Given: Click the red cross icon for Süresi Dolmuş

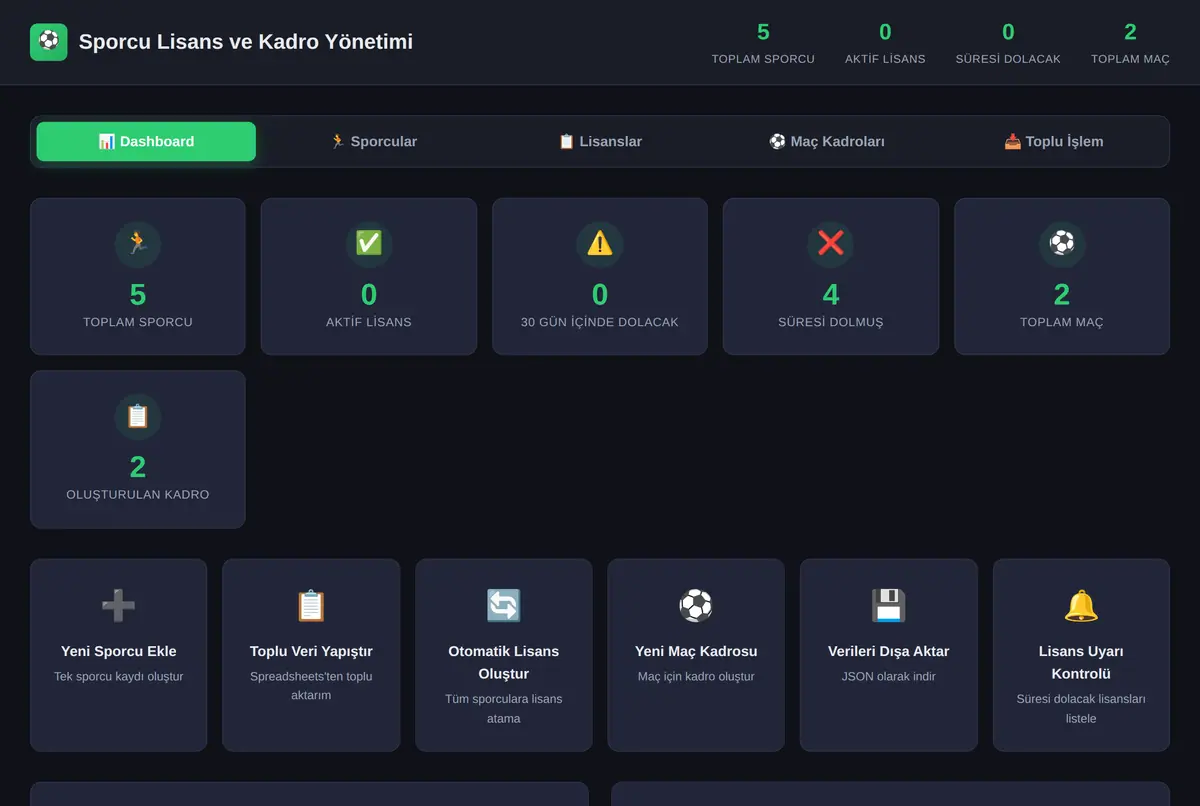Looking at the screenshot, I should tap(831, 243).
